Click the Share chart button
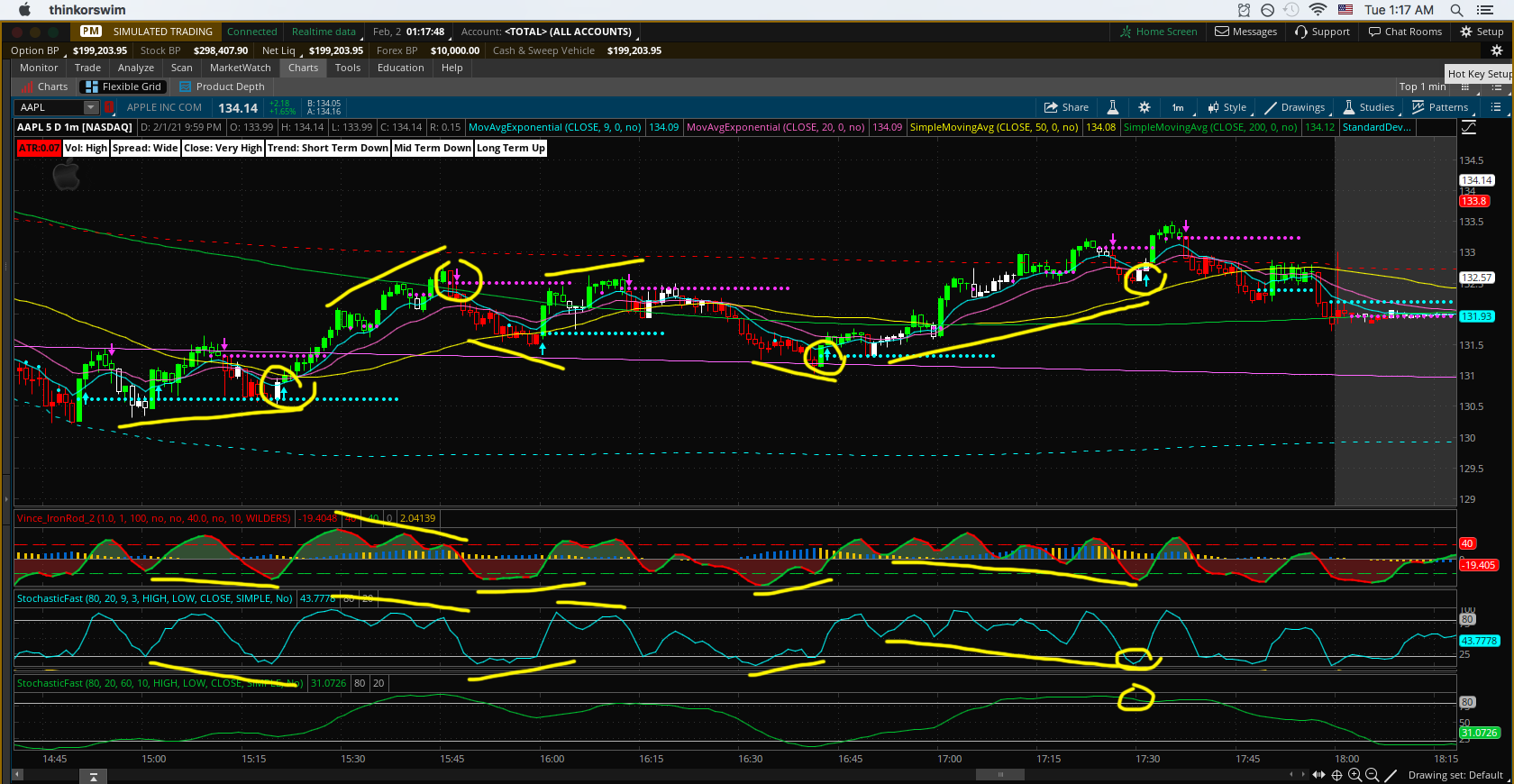 tap(1066, 107)
